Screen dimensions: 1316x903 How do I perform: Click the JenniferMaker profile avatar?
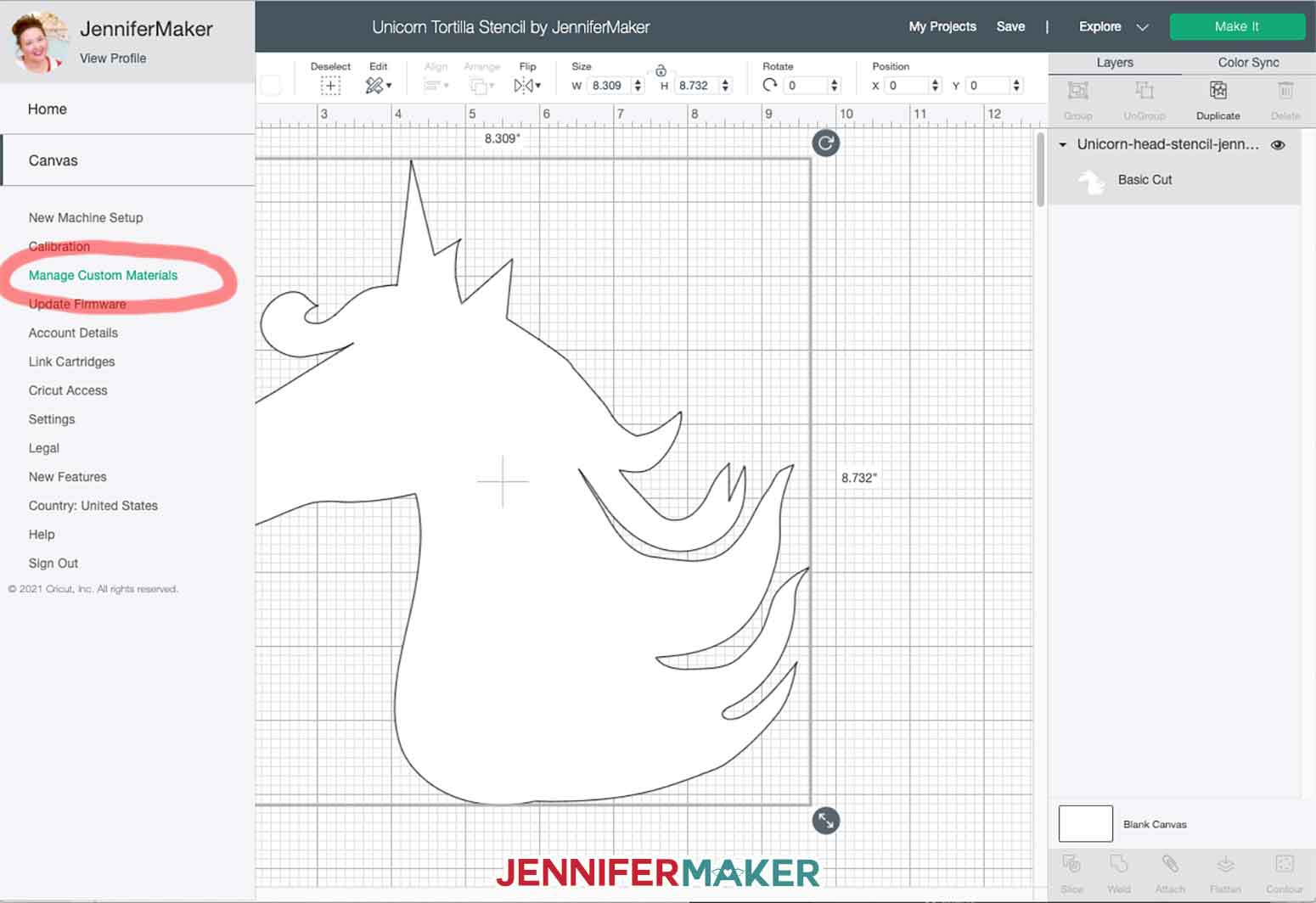pyautogui.click(x=38, y=42)
